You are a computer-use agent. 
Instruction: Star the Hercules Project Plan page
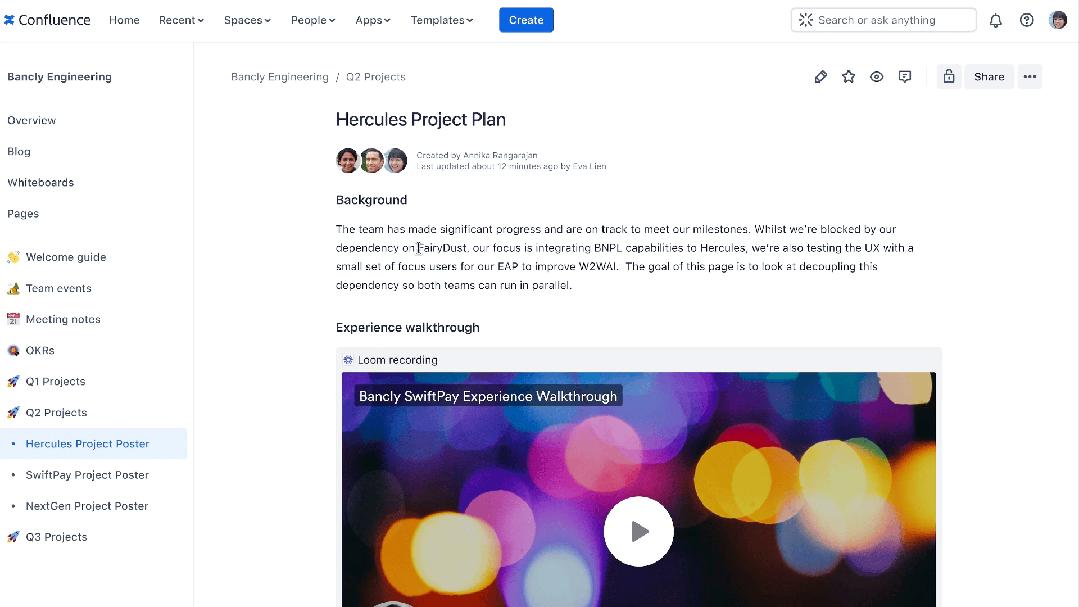[x=848, y=76]
